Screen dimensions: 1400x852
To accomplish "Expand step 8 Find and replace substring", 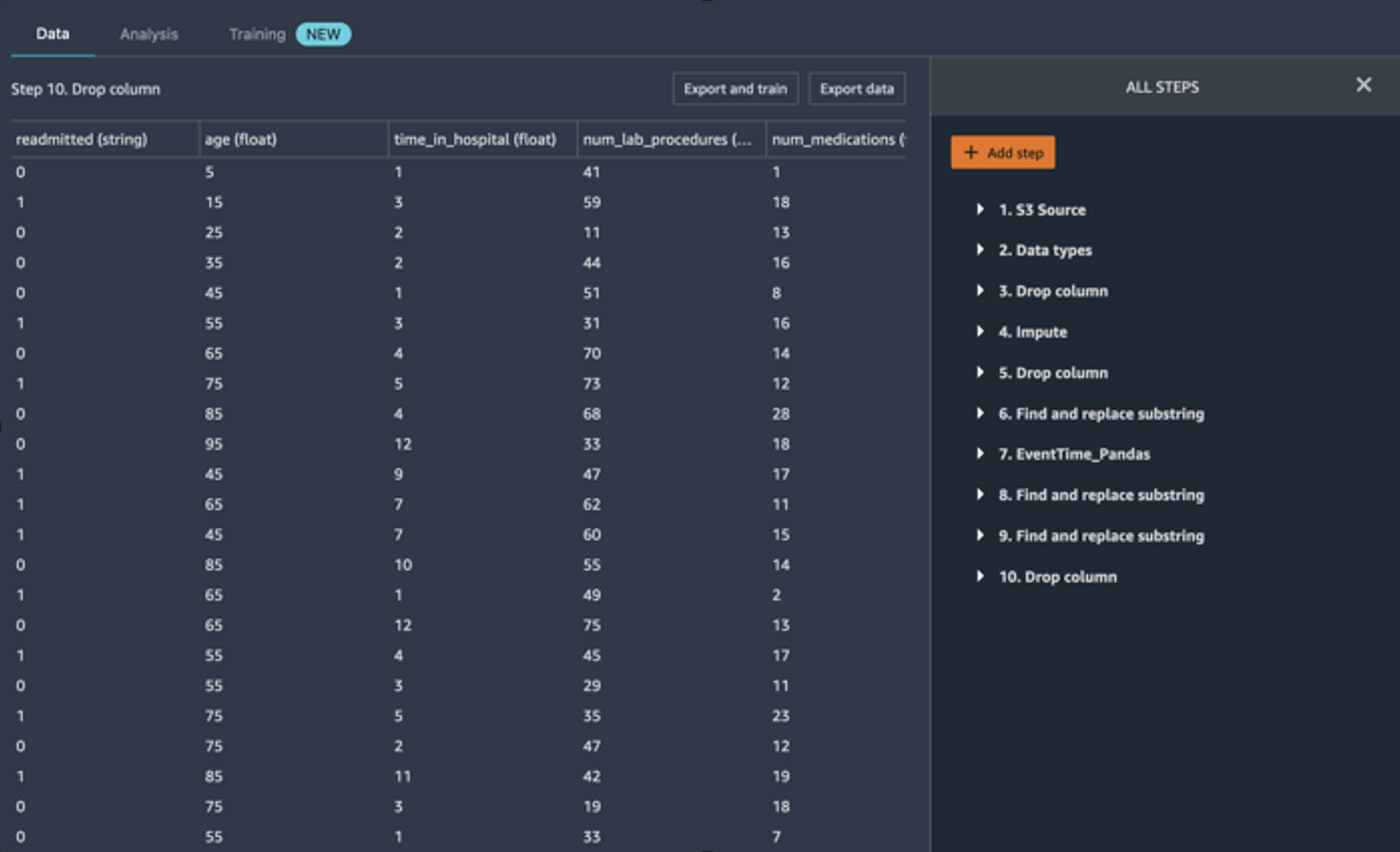I will point(980,495).
